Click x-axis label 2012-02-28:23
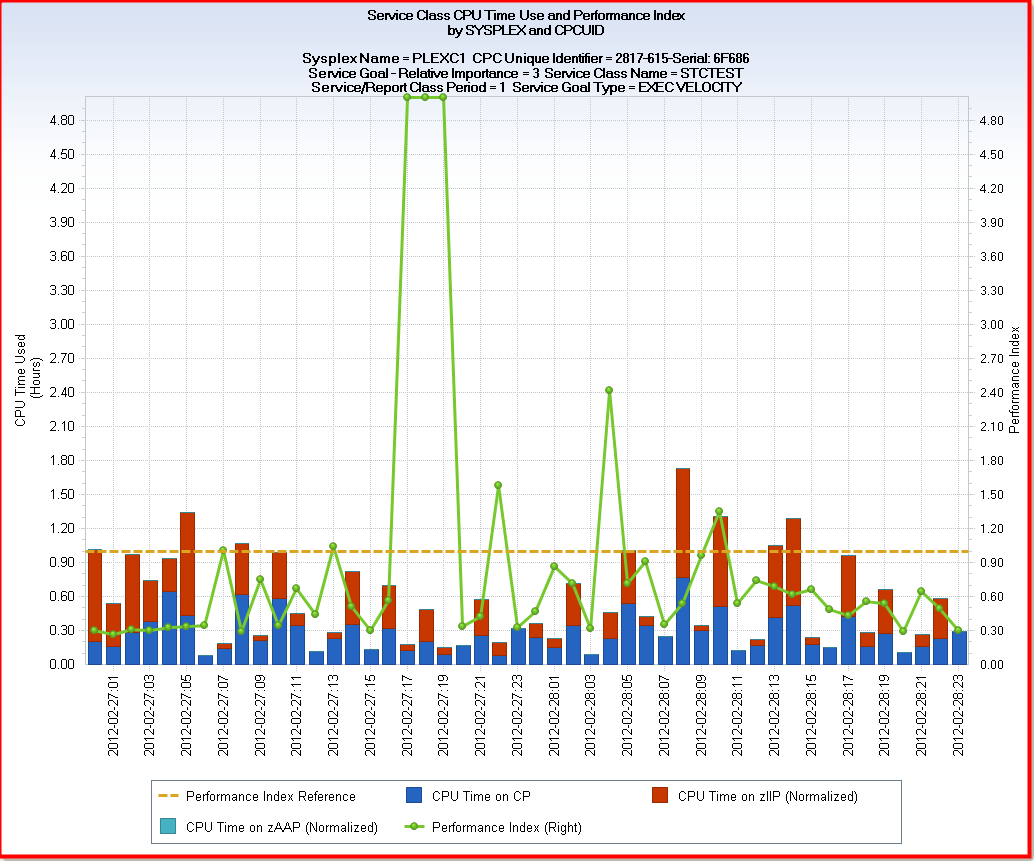Viewport: 1034px width, 861px height. [958, 715]
